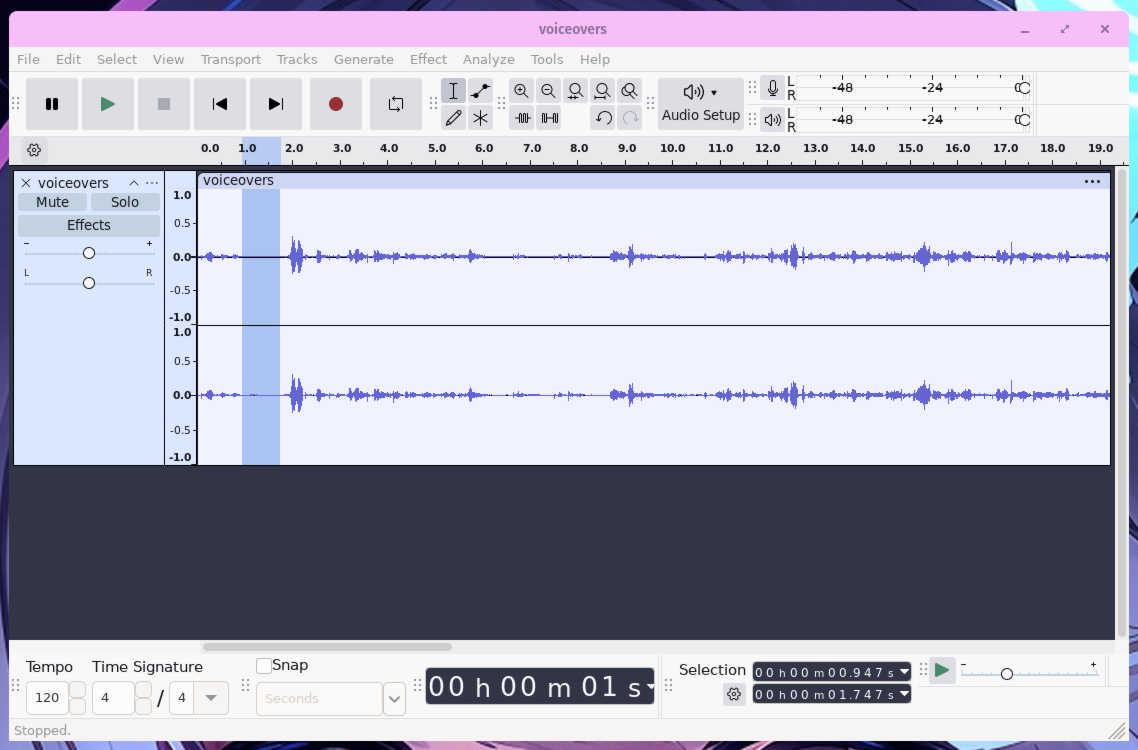Open the Effect menu
The height and width of the screenshot is (750, 1138).
tap(428, 60)
